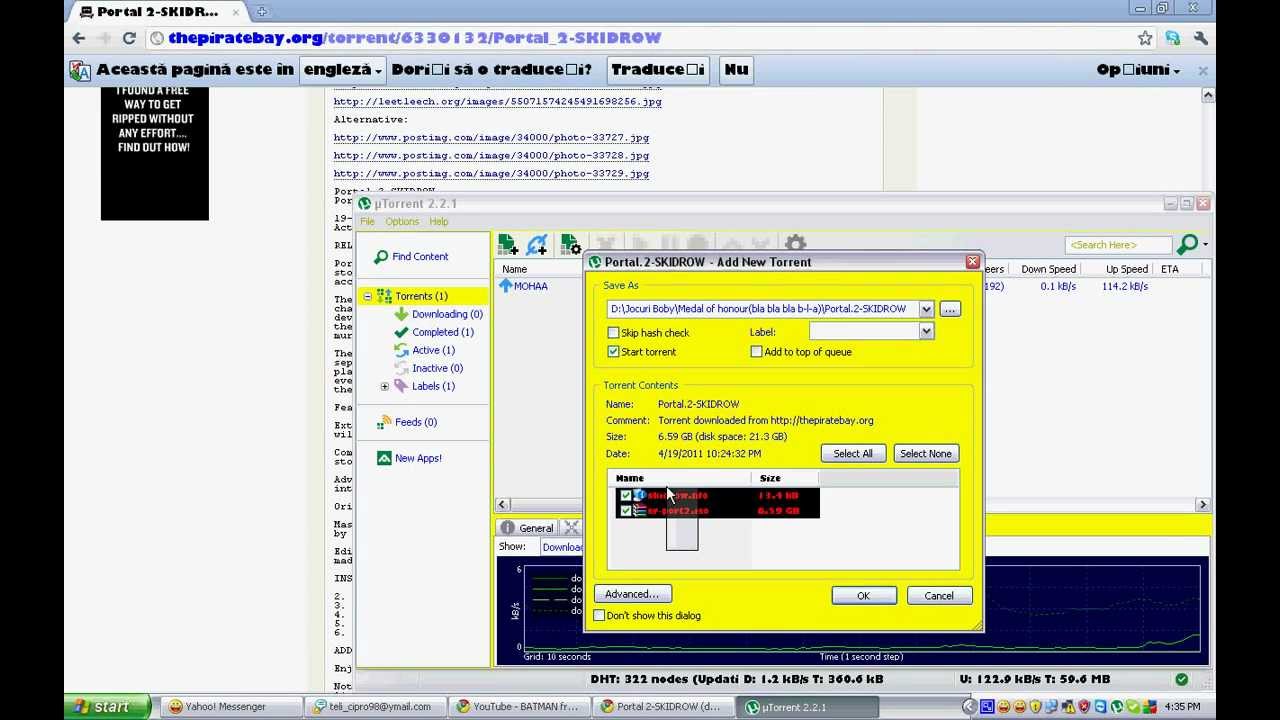Enable Skip hash check option

pyautogui.click(x=613, y=333)
